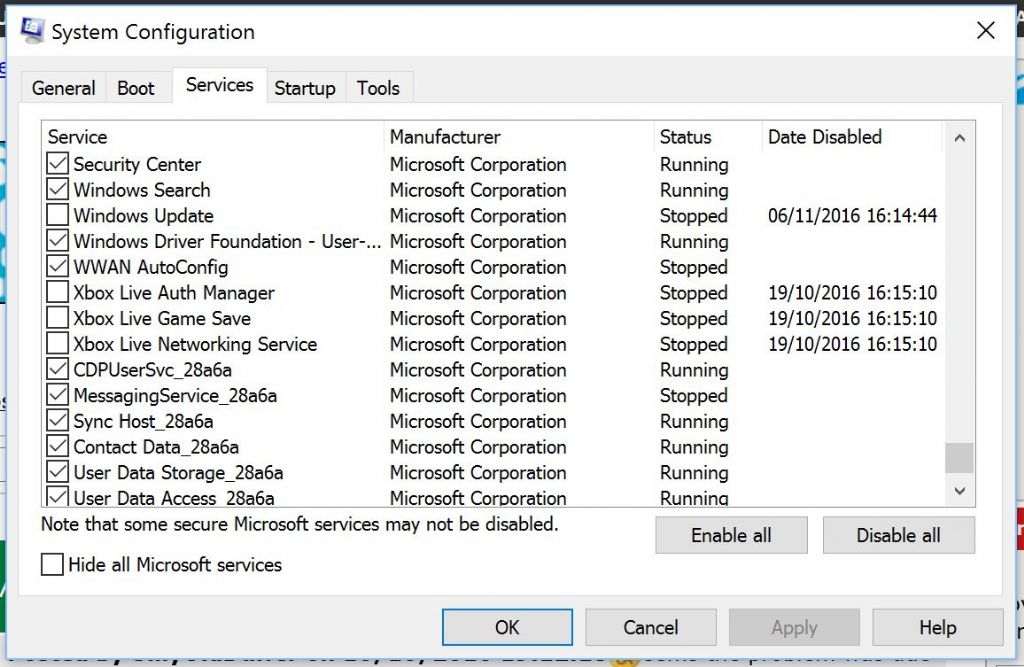
Task: Select the Services tab
Action: pos(219,85)
